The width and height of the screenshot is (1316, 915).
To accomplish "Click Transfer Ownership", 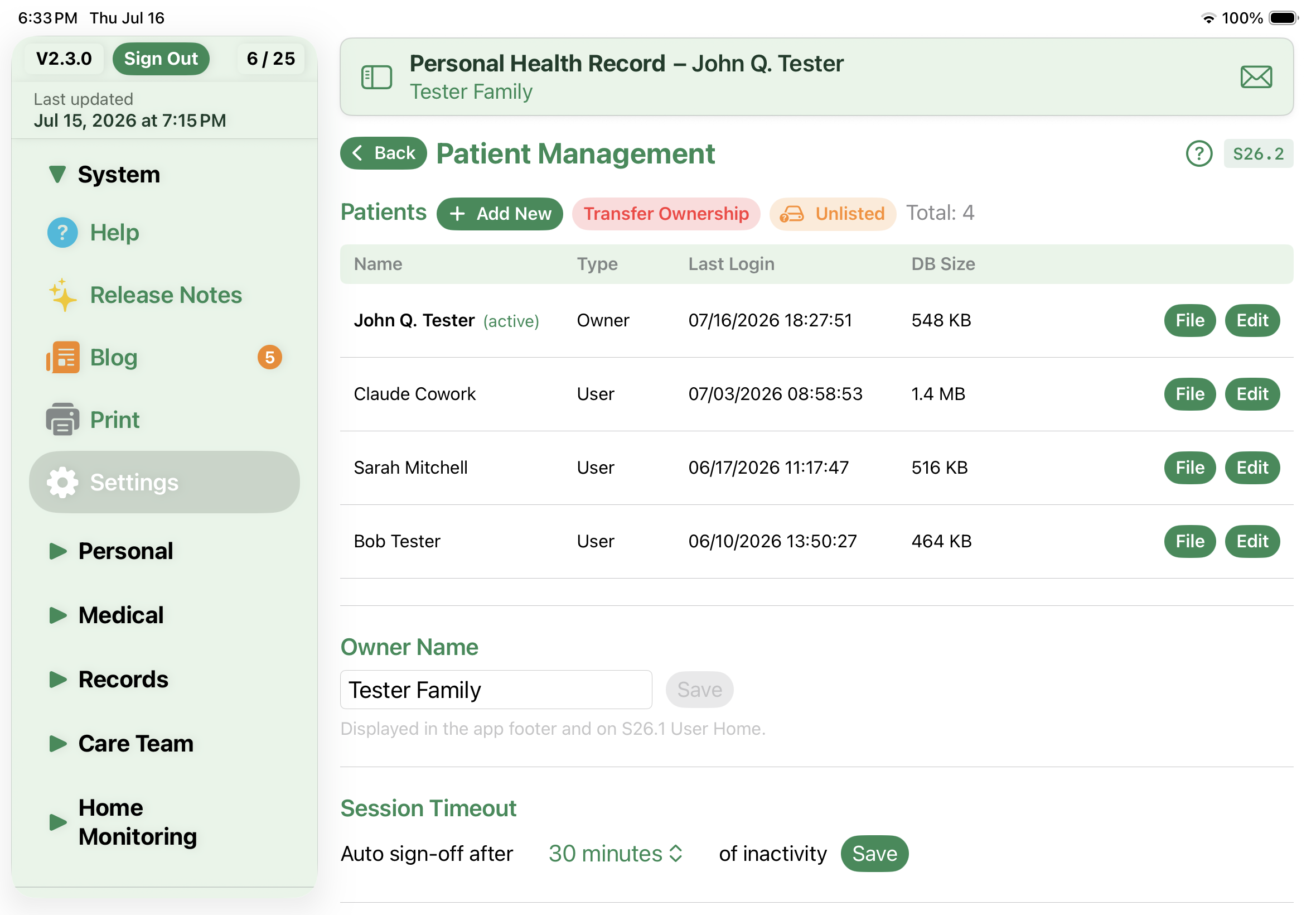I will 666,214.
